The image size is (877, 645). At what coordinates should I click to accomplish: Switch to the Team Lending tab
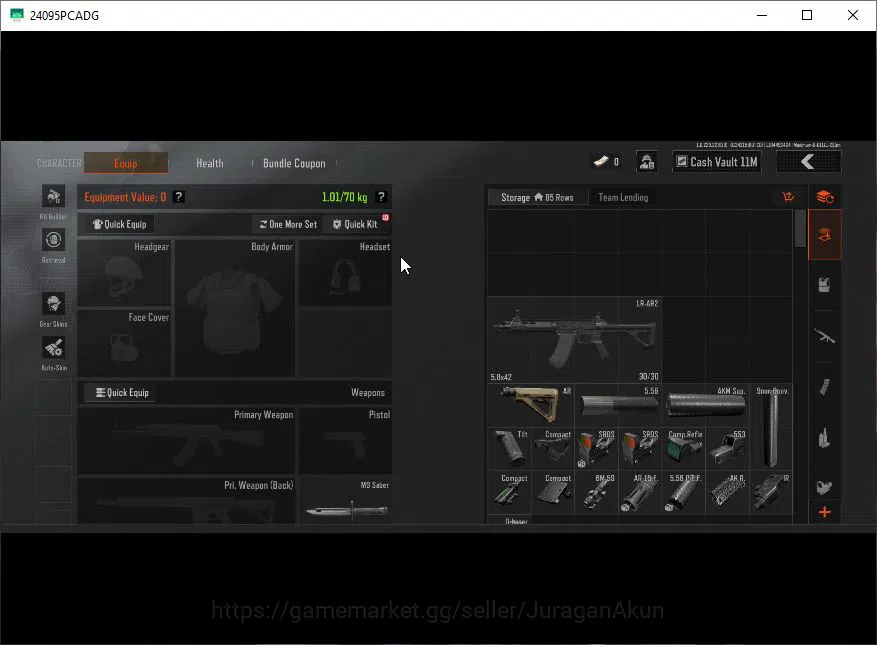[623, 197]
